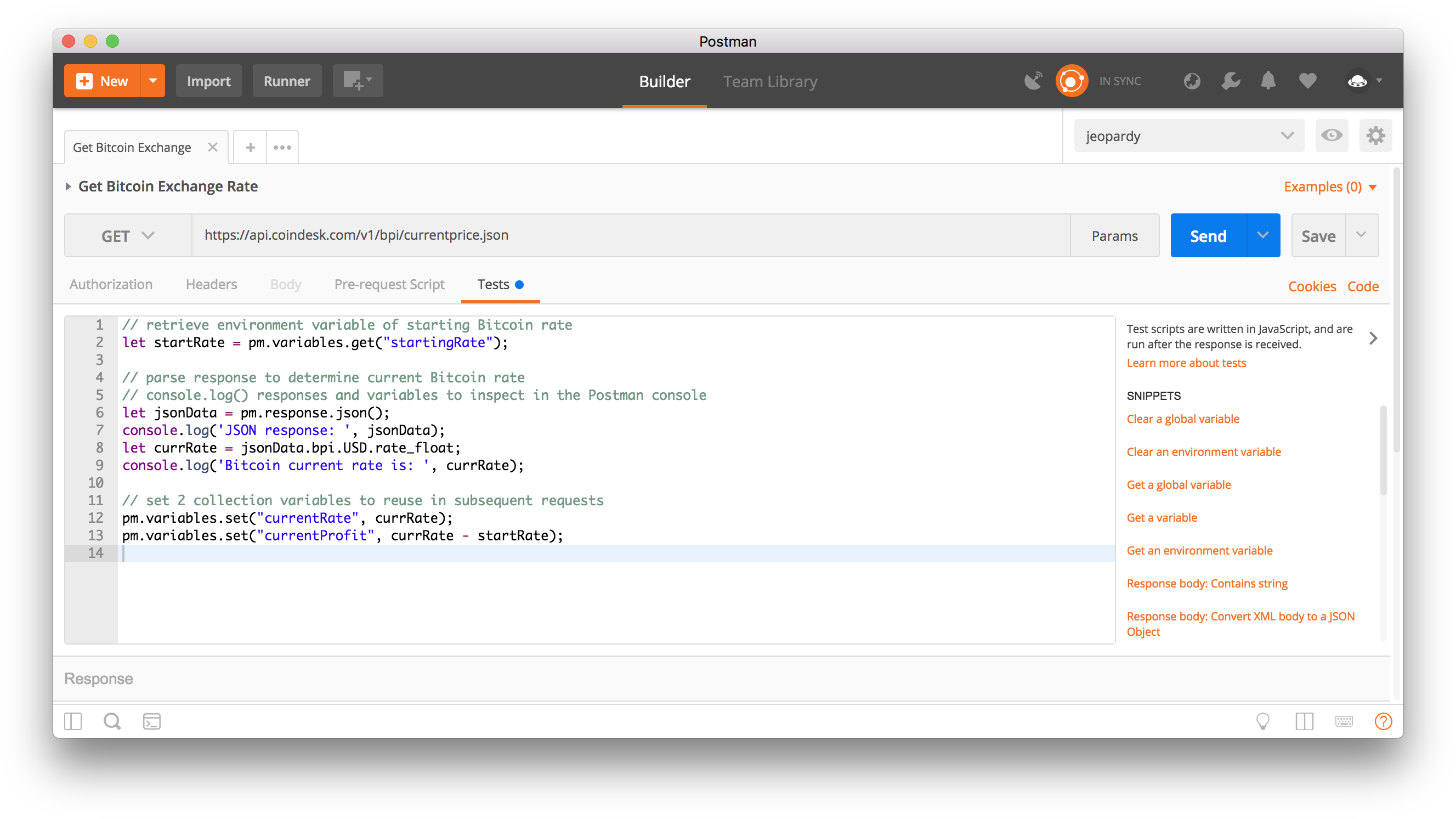The width and height of the screenshot is (1456, 819).
Task: Click the main window vertical scrollbar
Action: 1396,311
